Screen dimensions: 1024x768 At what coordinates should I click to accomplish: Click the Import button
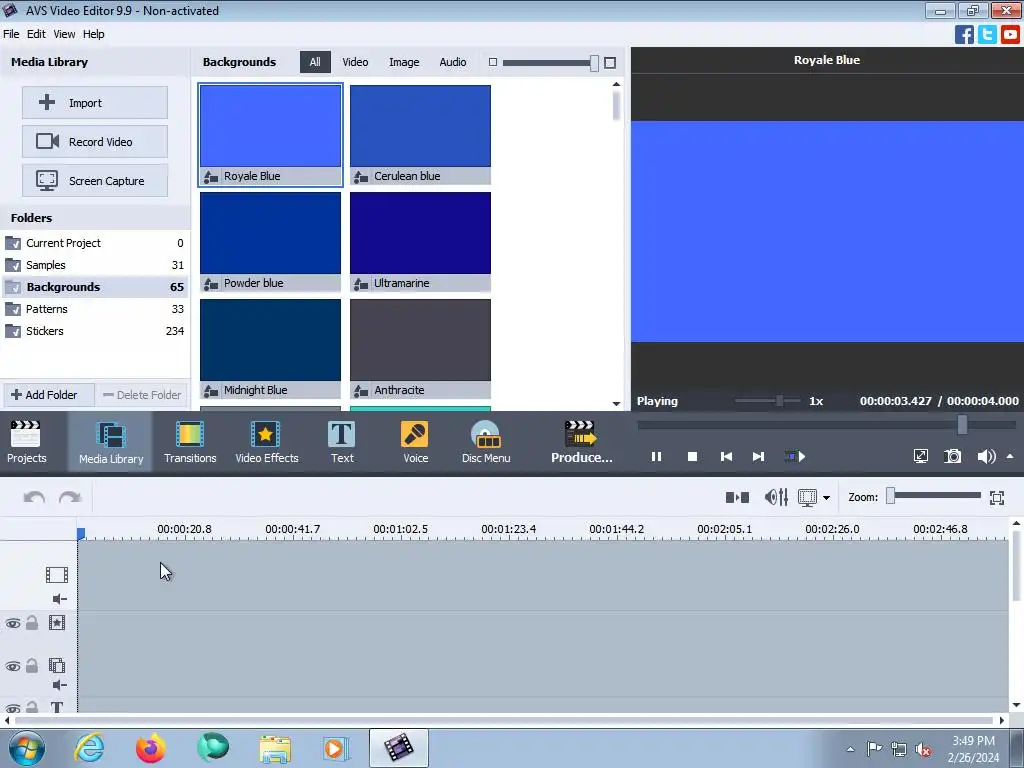(95, 103)
